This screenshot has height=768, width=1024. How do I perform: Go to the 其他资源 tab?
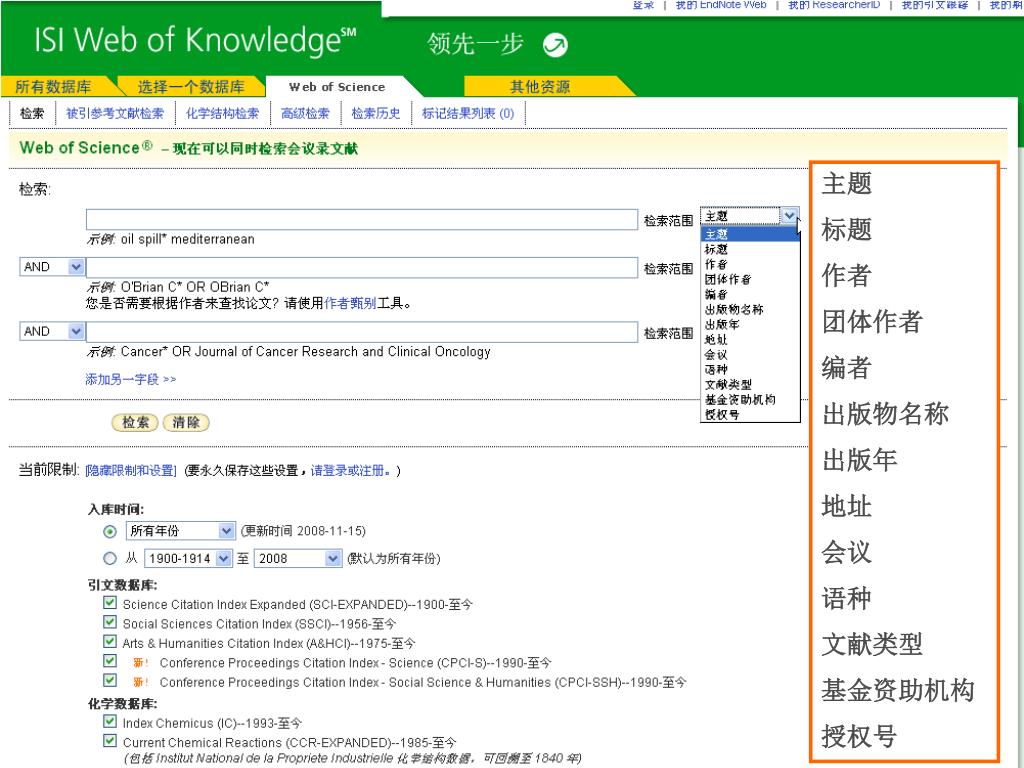coord(540,87)
